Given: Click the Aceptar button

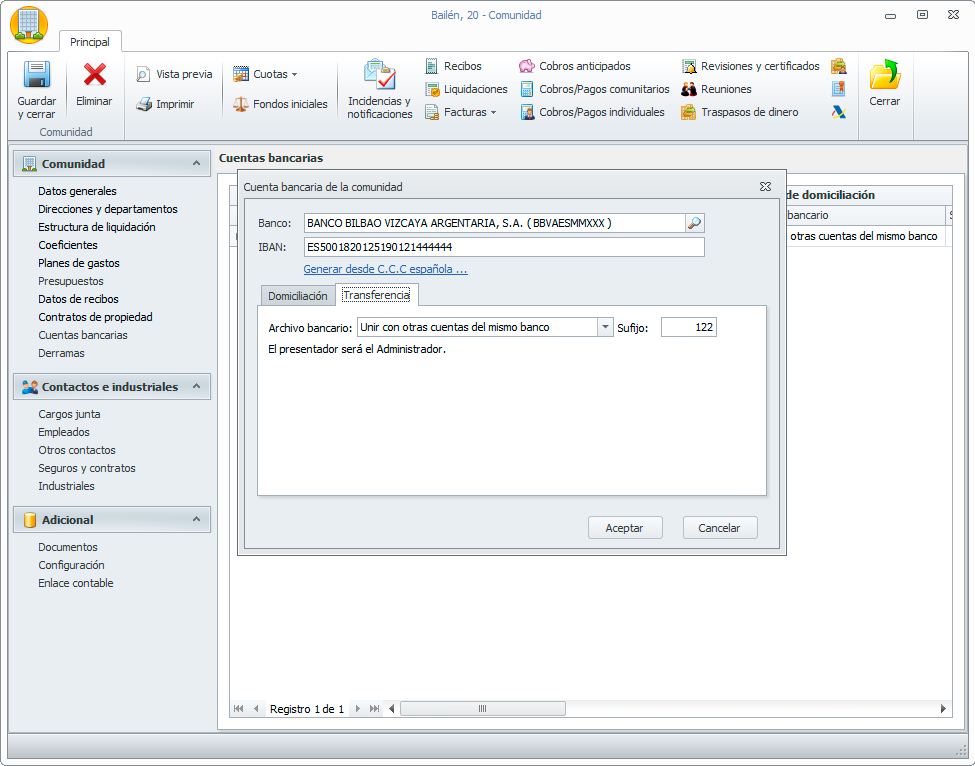Looking at the screenshot, I should click(624, 528).
